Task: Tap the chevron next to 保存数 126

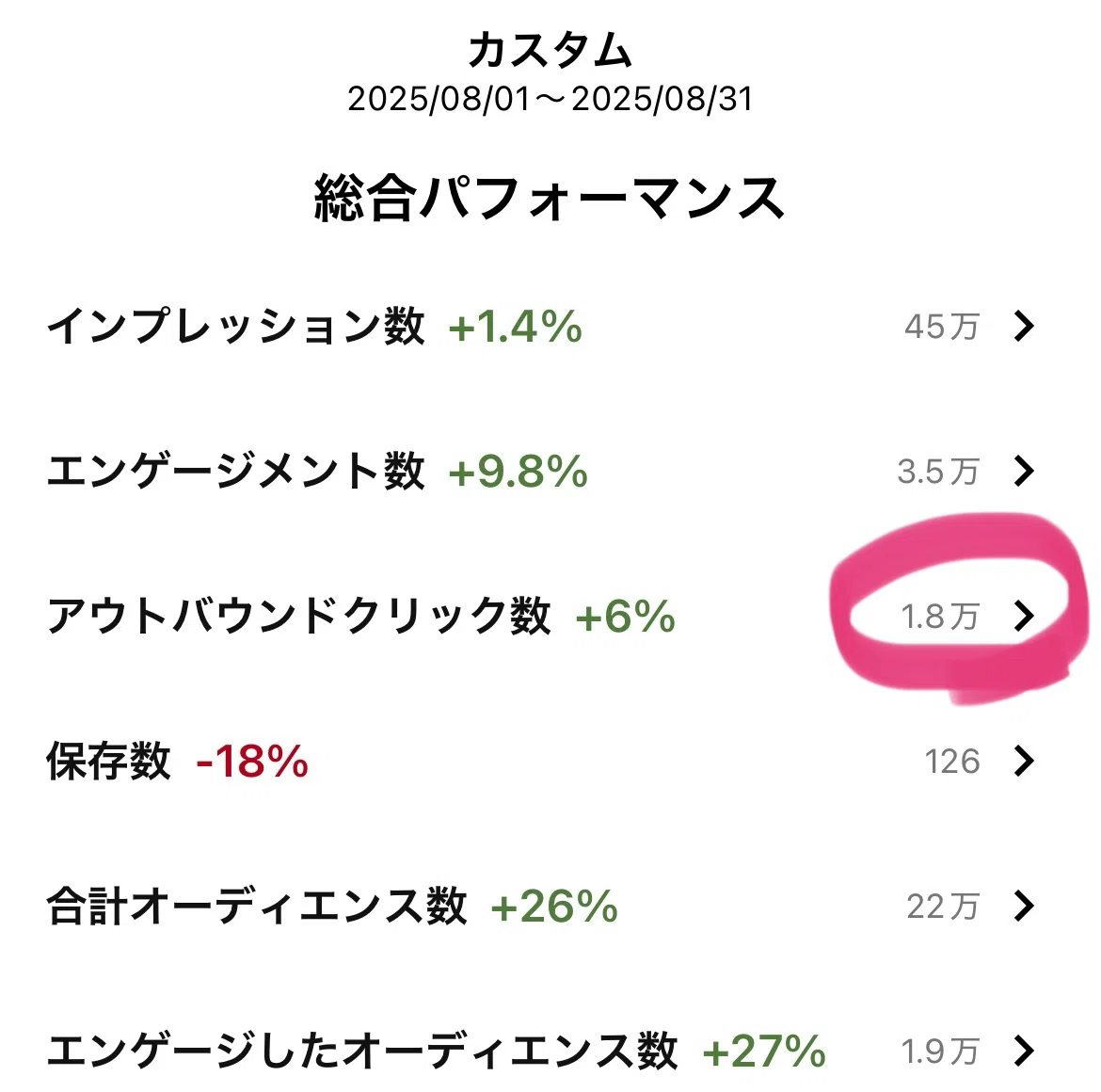Action: 1025,761
